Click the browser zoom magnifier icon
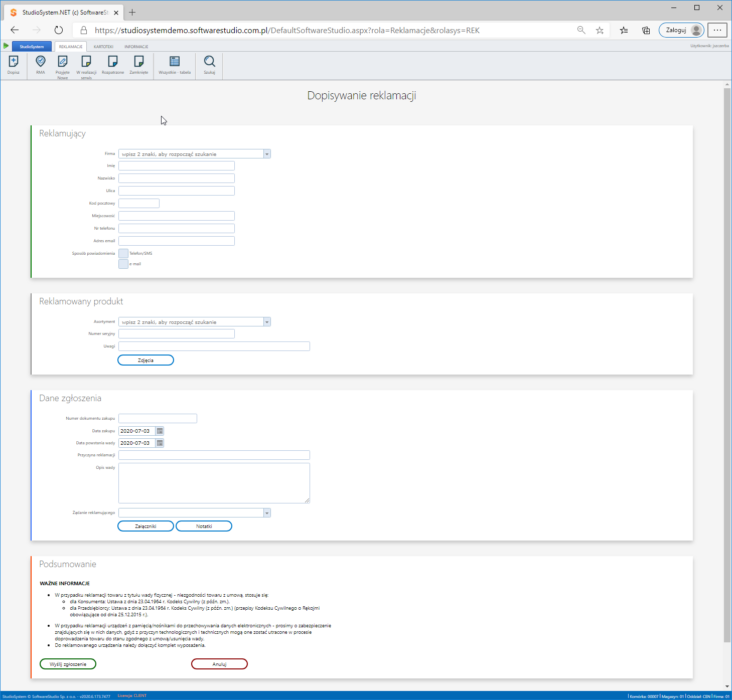Viewport: 732px width, 700px height. [x=581, y=30]
